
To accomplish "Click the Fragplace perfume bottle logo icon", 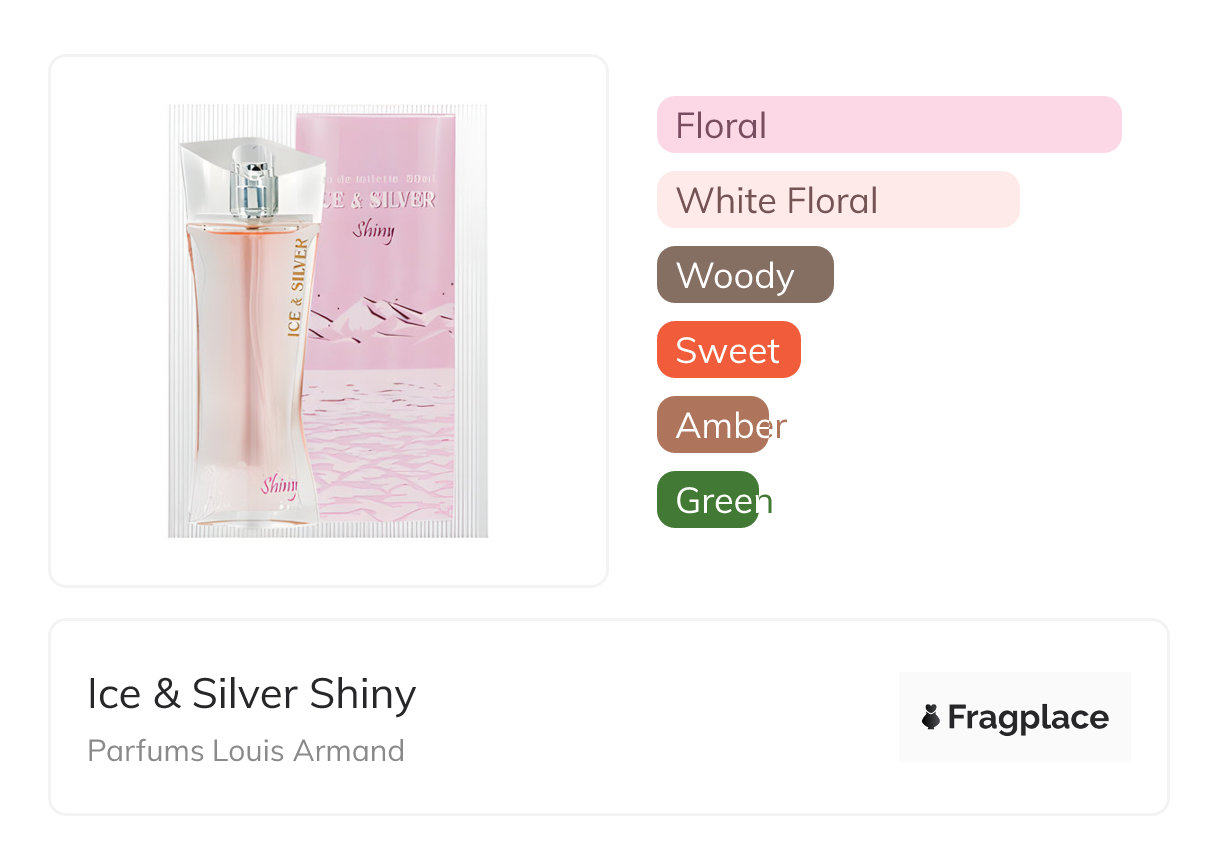I will [x=931, y=717].
